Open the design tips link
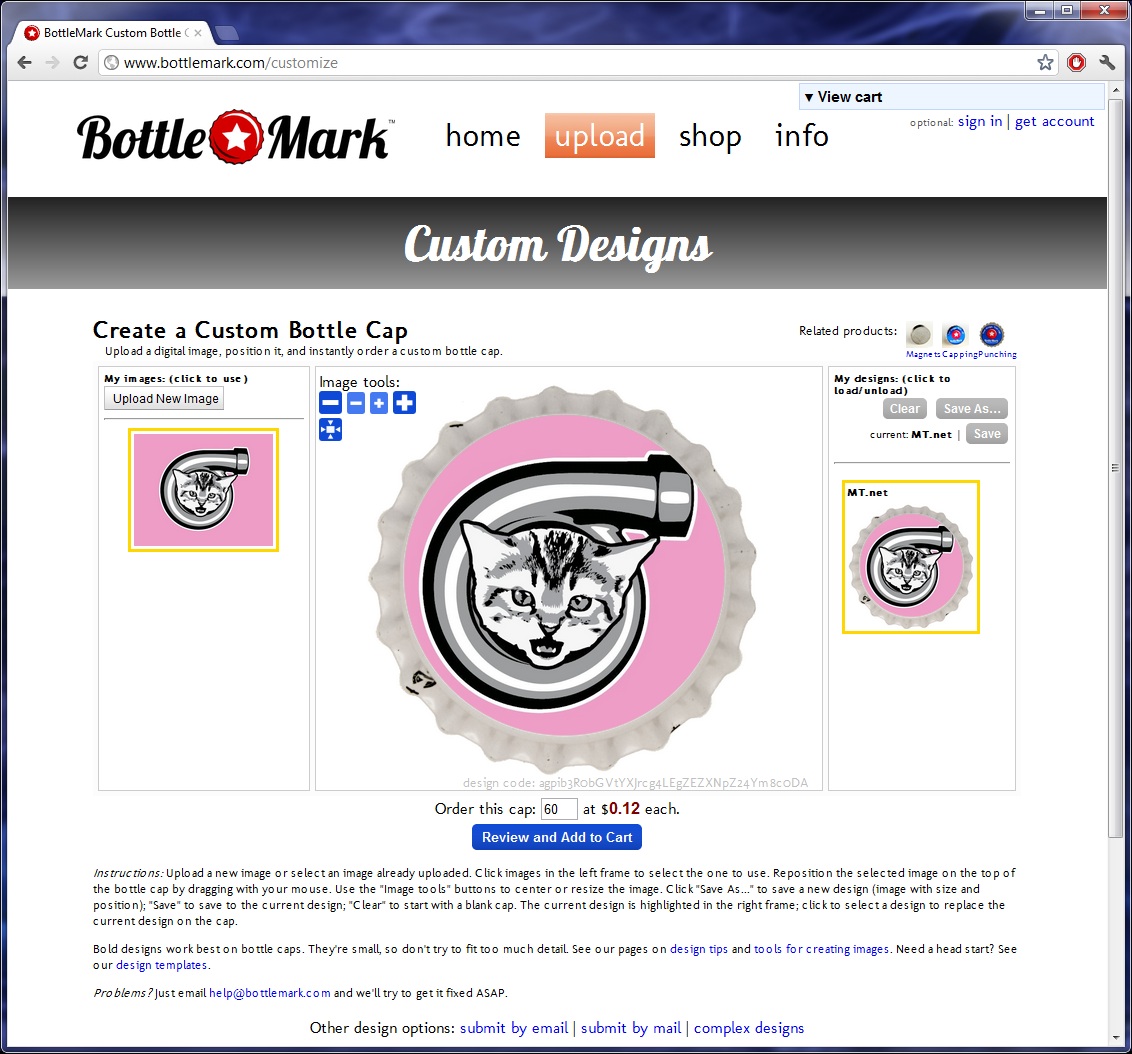 [698, 949]
